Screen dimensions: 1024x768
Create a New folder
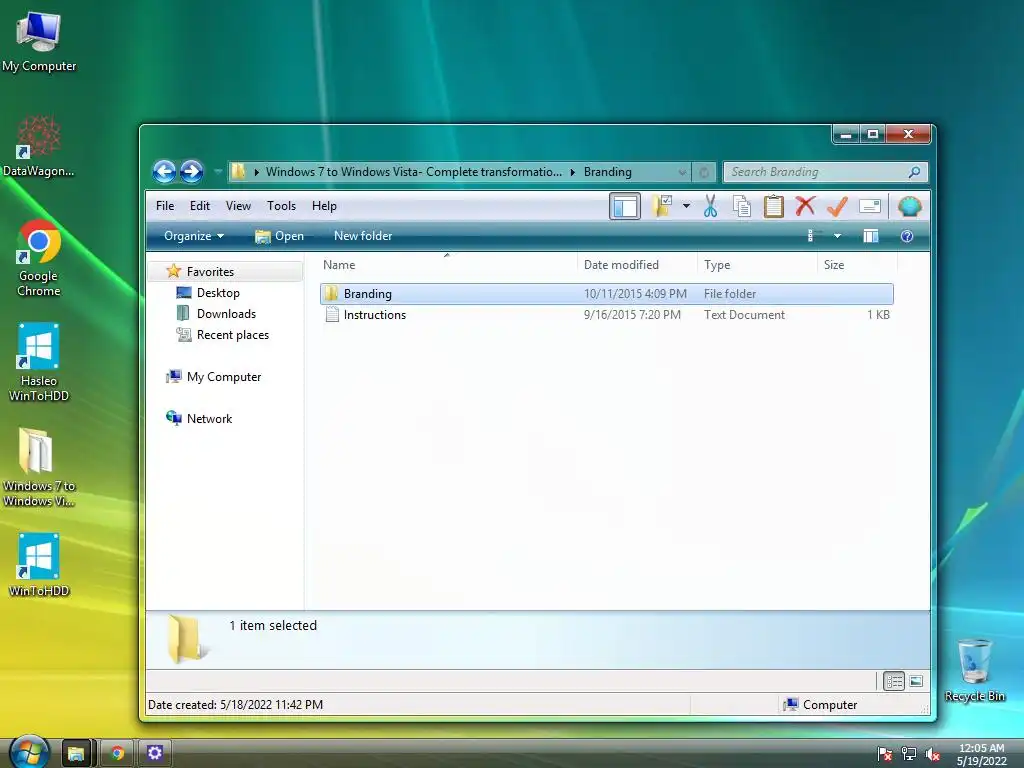tap(363, 236)
